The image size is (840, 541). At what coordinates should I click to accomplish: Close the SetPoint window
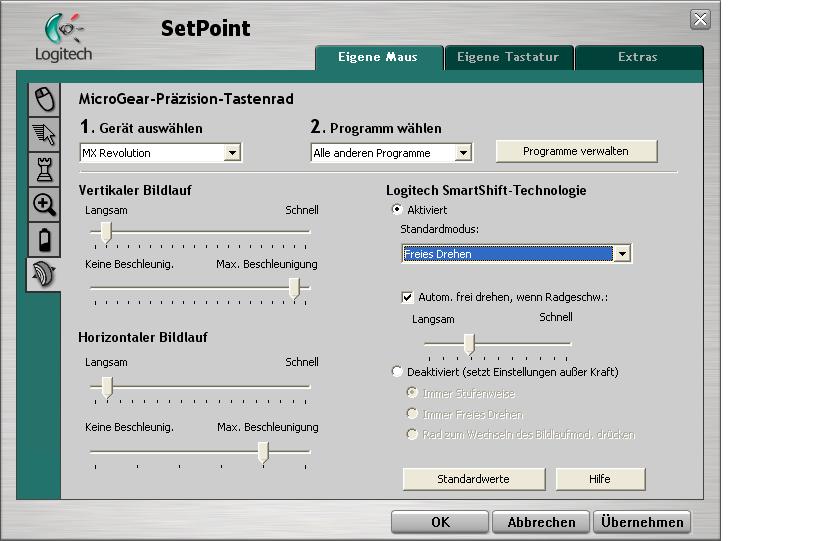coord(700,20)
